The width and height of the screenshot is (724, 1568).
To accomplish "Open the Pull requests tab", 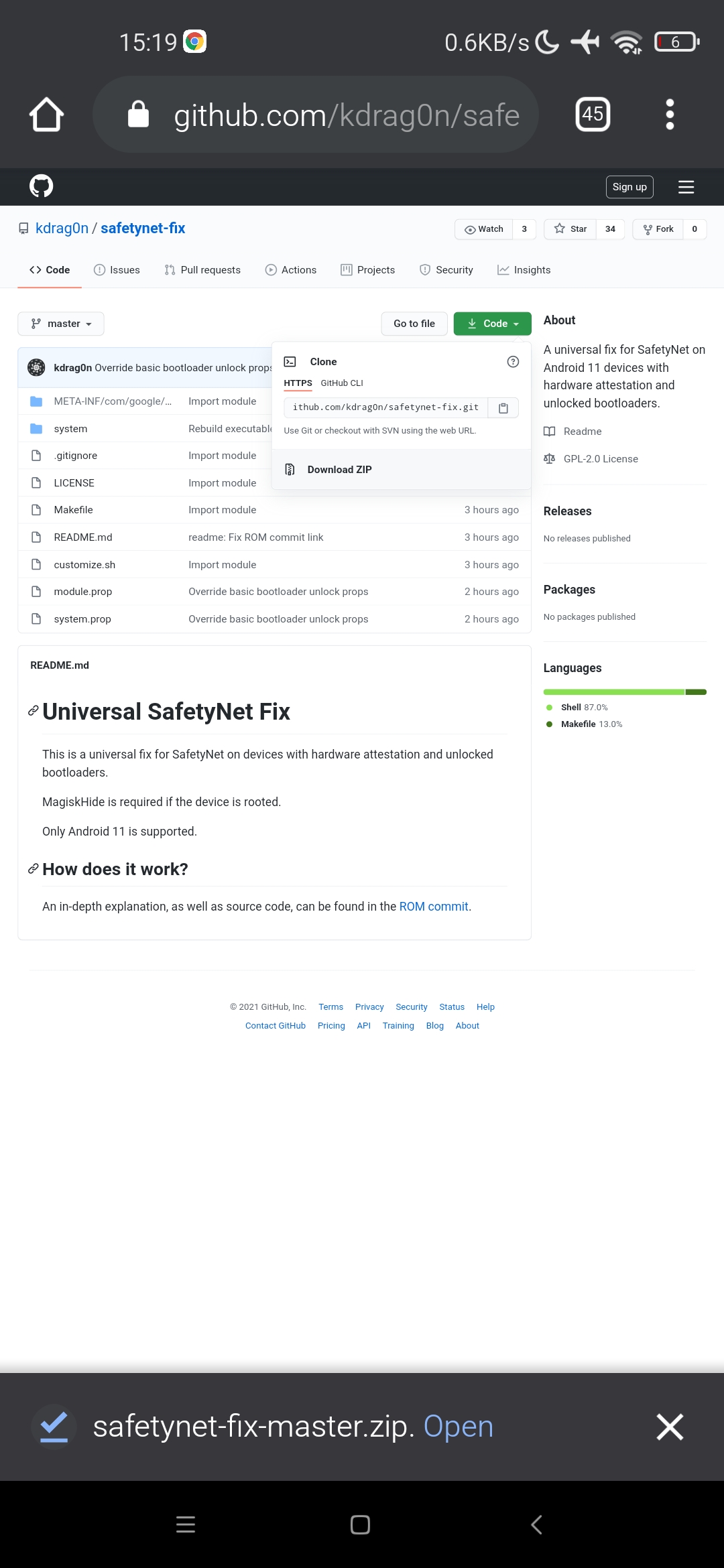I will point(202,270).
